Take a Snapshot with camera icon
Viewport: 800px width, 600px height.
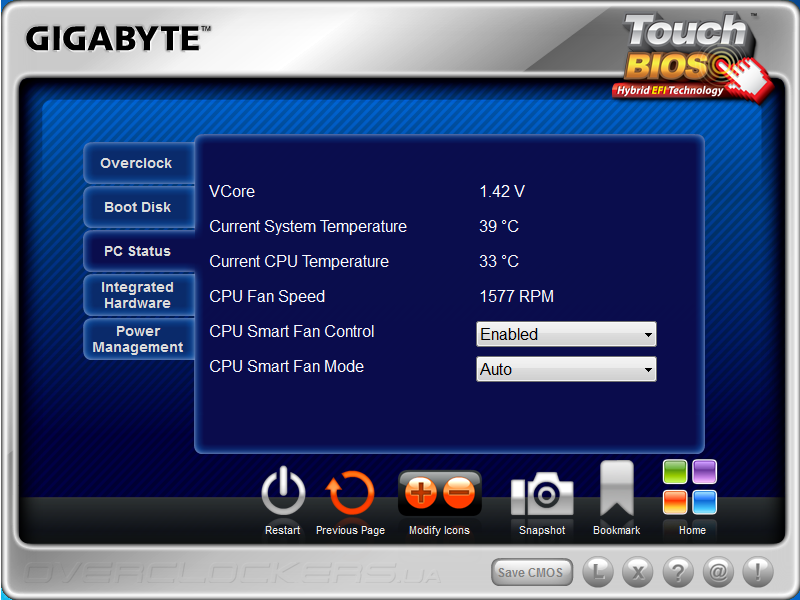click(542, 494)
